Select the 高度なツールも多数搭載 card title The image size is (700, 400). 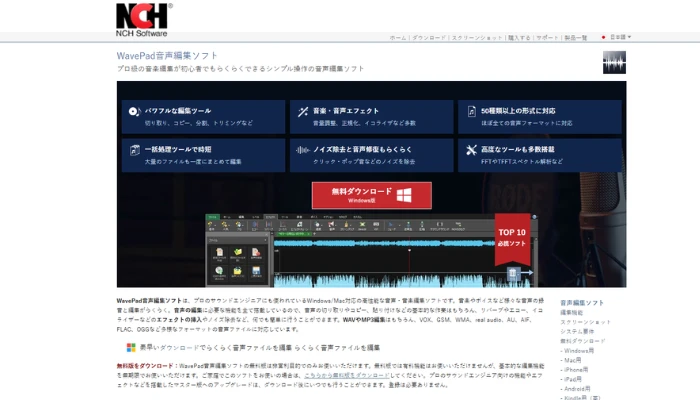517,150
